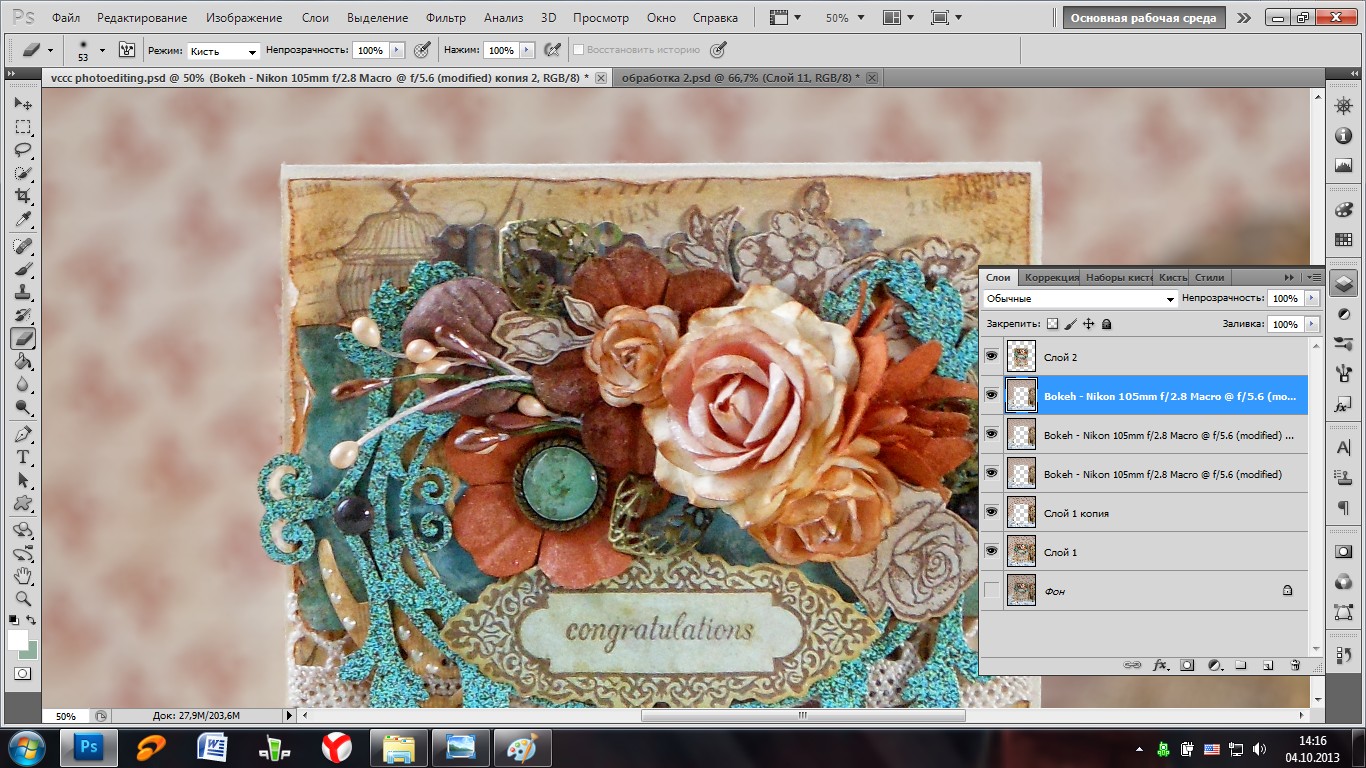Enable the Восстановить историю checkbox
This screenshot has height=768, width=1366.
point(578,50)
